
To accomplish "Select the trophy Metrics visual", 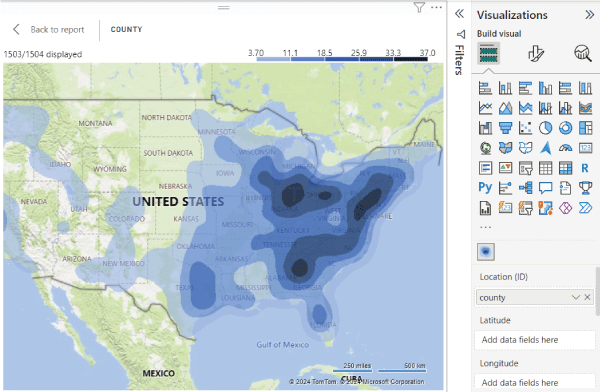I will (585, 188).
